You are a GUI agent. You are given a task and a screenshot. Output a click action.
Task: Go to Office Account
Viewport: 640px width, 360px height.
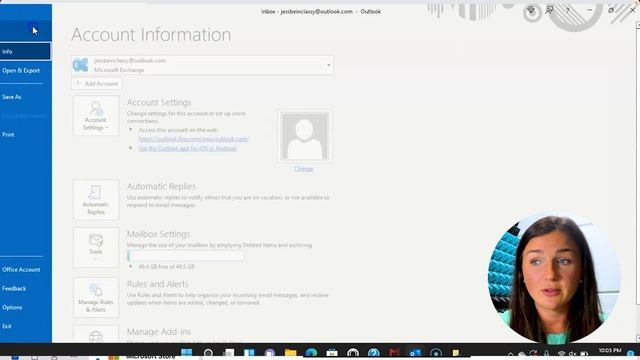tap(21, 270)
